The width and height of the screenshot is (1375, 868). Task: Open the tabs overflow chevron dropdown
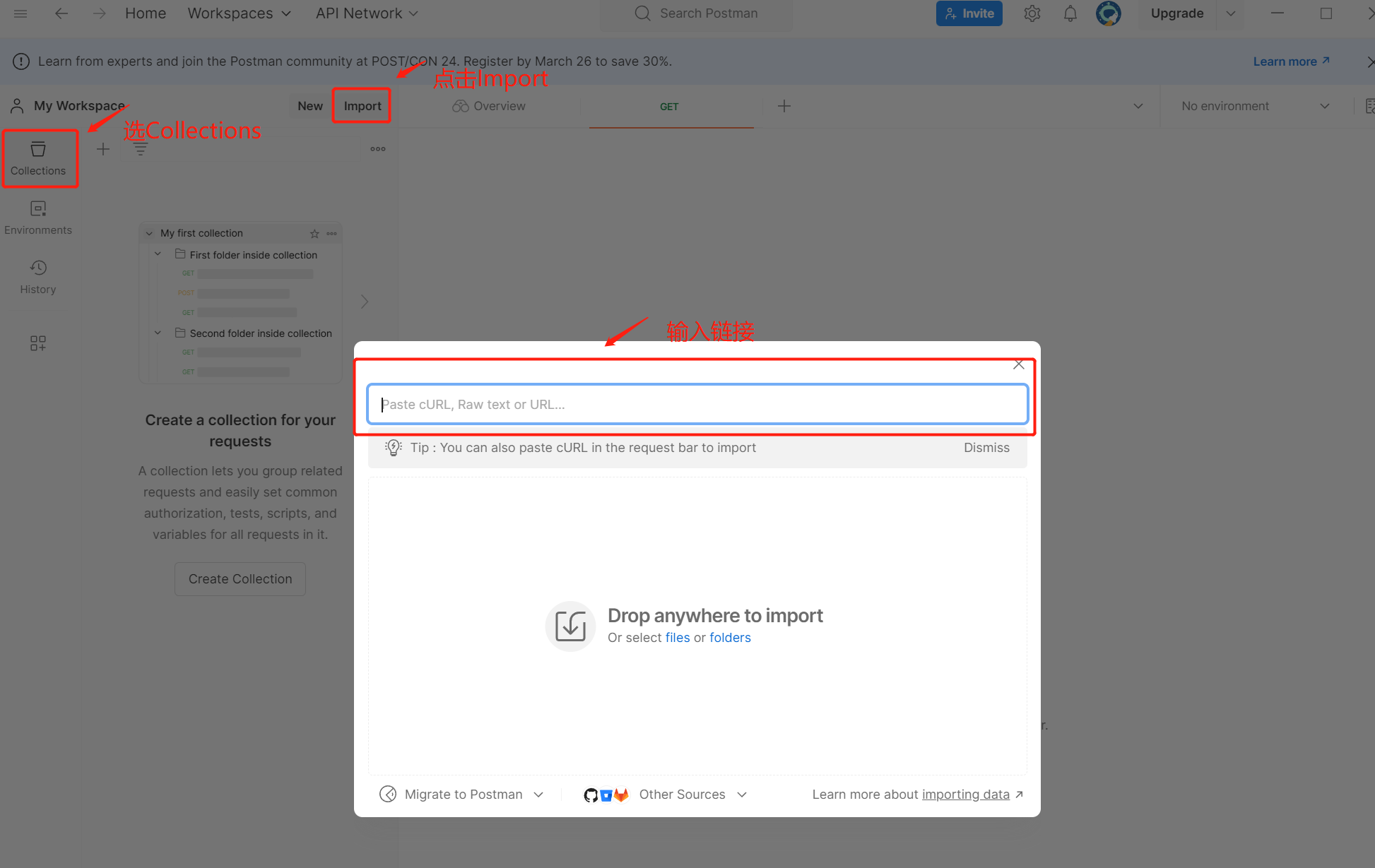pos(1138,106)
